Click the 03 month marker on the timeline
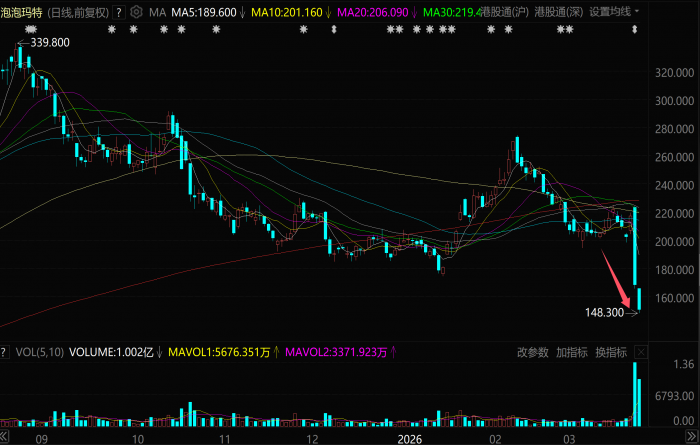 click(x=569, y=439)
